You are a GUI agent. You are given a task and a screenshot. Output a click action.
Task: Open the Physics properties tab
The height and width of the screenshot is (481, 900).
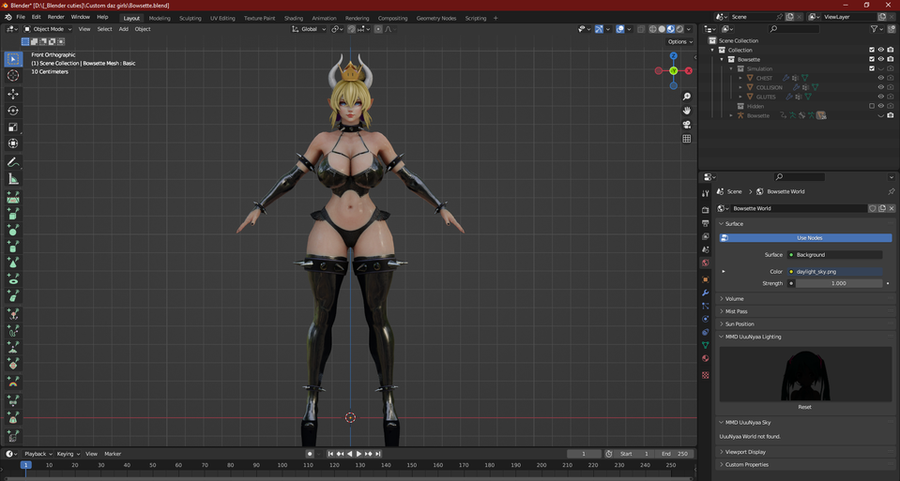click(705, 319)
